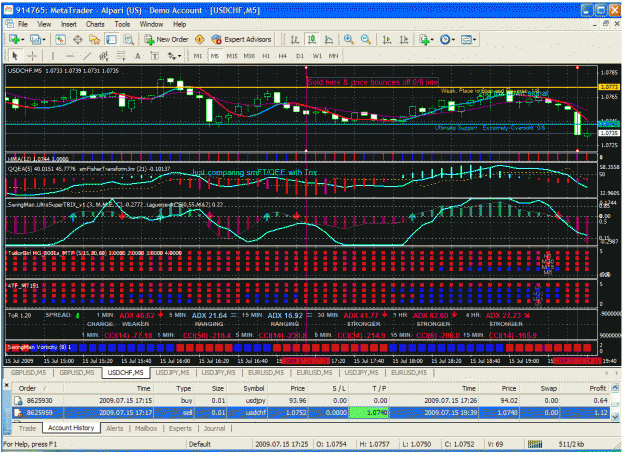This screenshot has height=452, width=625.
Task: Select the trendline drawing tool
Action: [x=87, y=56]
